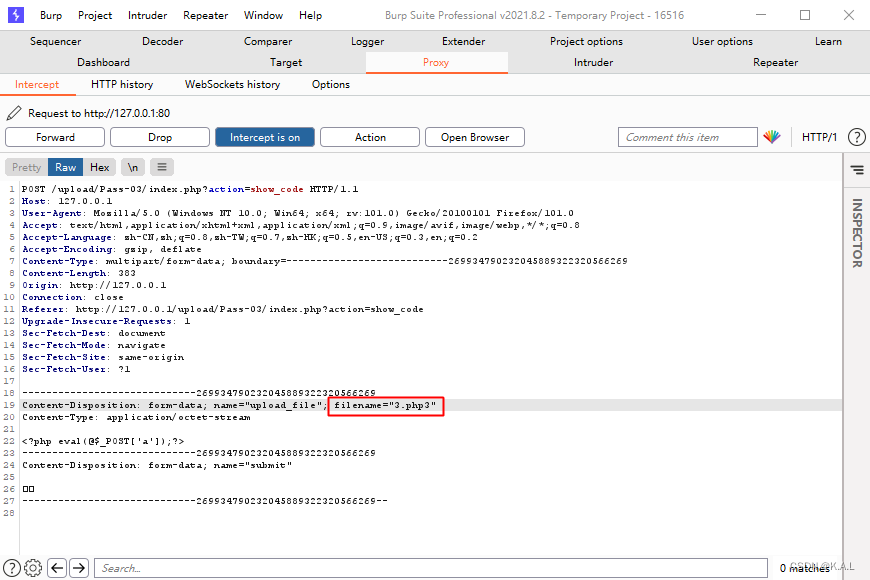Click the Drop button
Viewport: 870px width, 580px height.
click(x=160, y=137)
